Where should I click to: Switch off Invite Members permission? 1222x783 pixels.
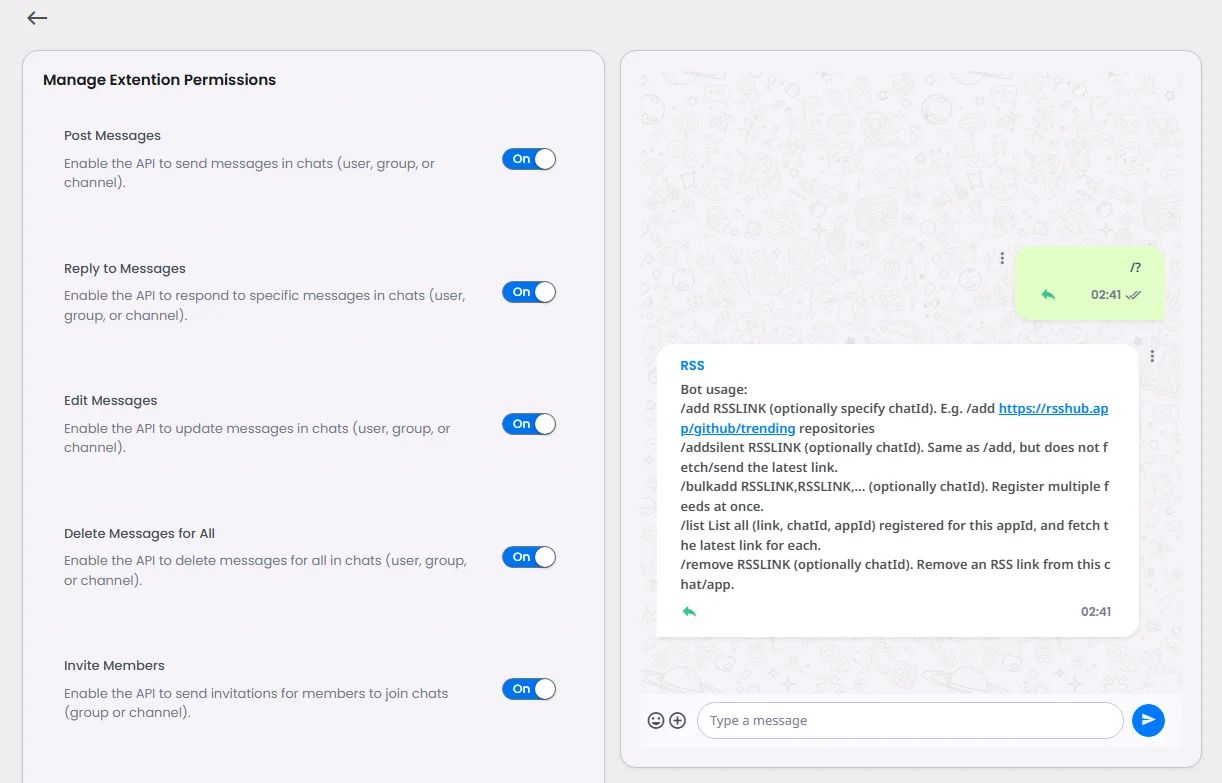click(529, 689)
